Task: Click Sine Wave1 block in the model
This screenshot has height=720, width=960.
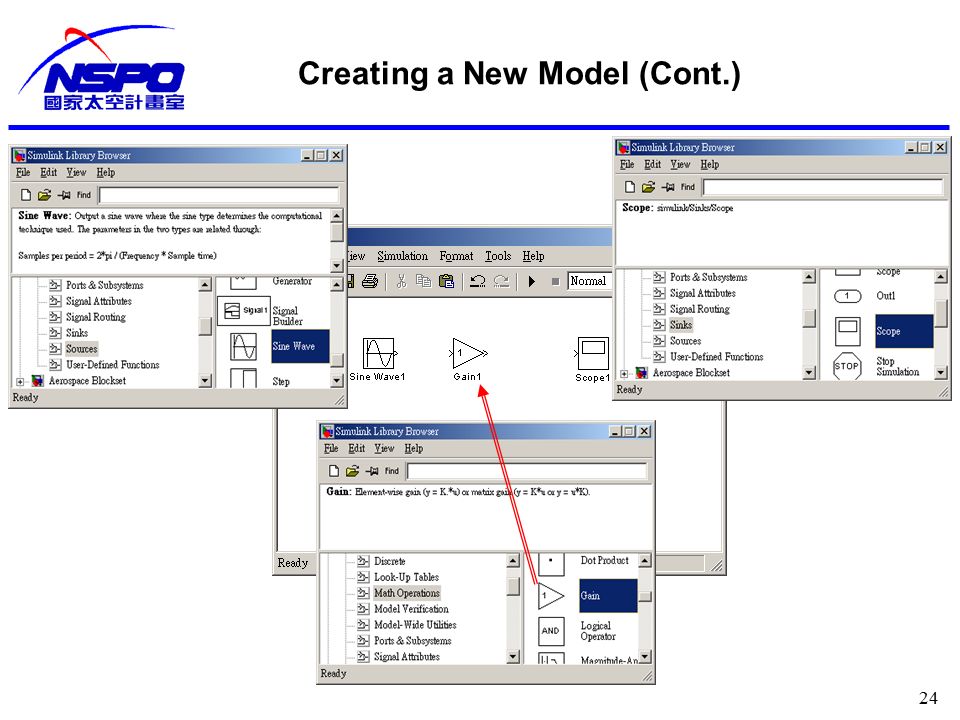Action: (380, 353)
